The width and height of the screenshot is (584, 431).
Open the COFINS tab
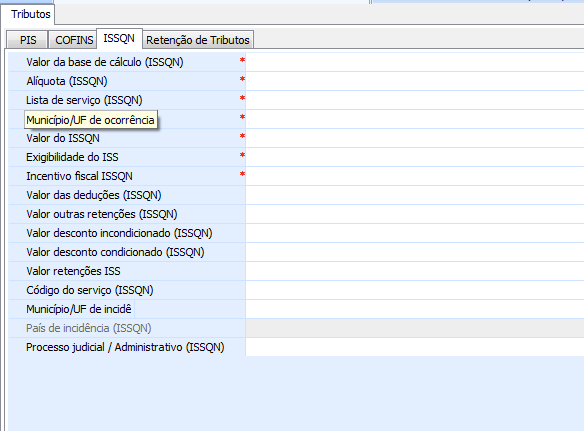73,40
